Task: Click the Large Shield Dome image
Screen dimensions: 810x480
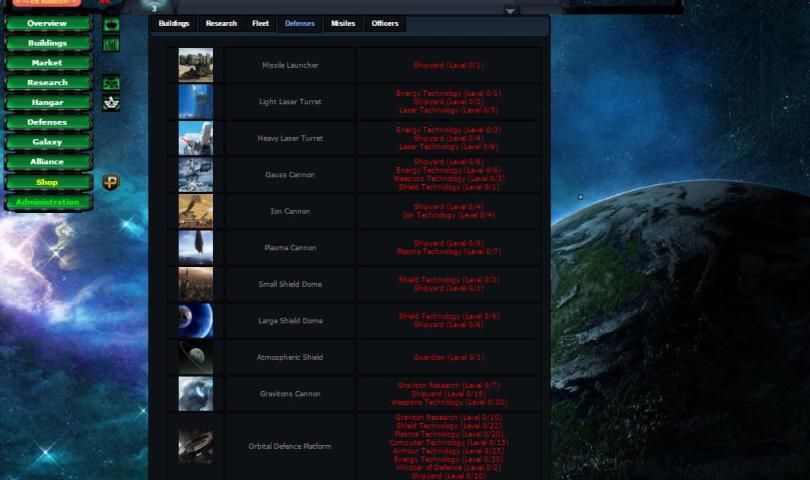Action: coord(195,321)
